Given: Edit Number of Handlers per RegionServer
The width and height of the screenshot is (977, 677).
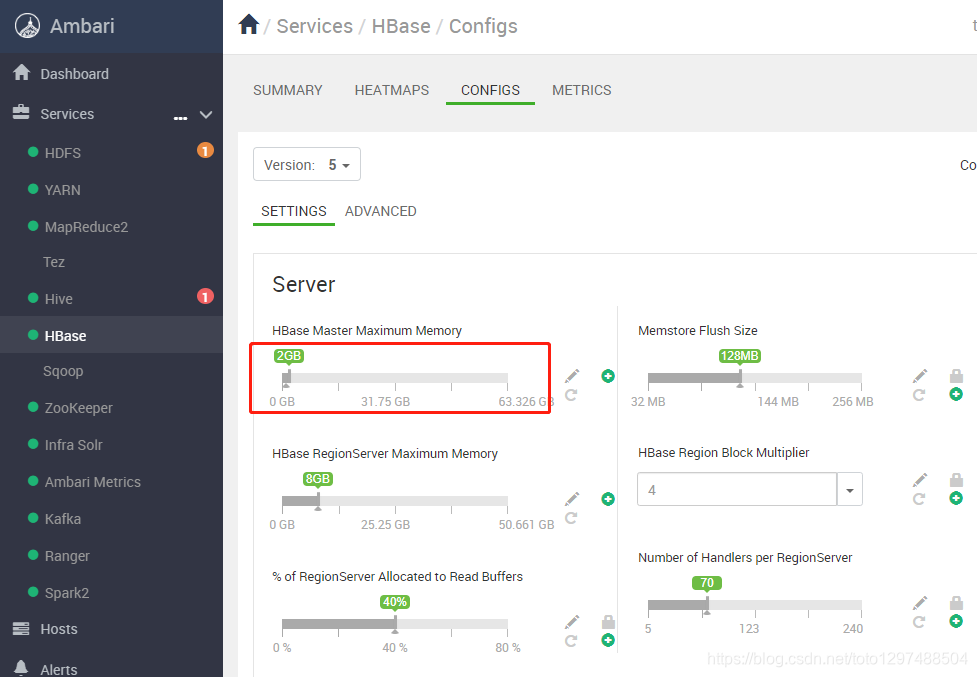Looking at the screenshot, I should tap(920, 603).
